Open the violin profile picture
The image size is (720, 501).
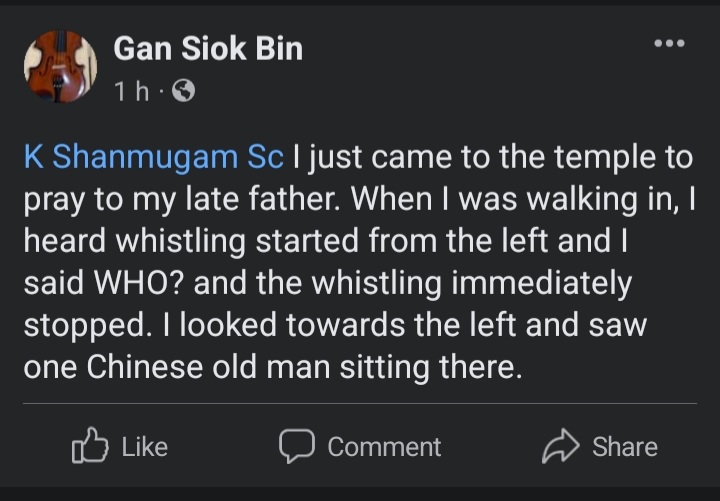60,67
